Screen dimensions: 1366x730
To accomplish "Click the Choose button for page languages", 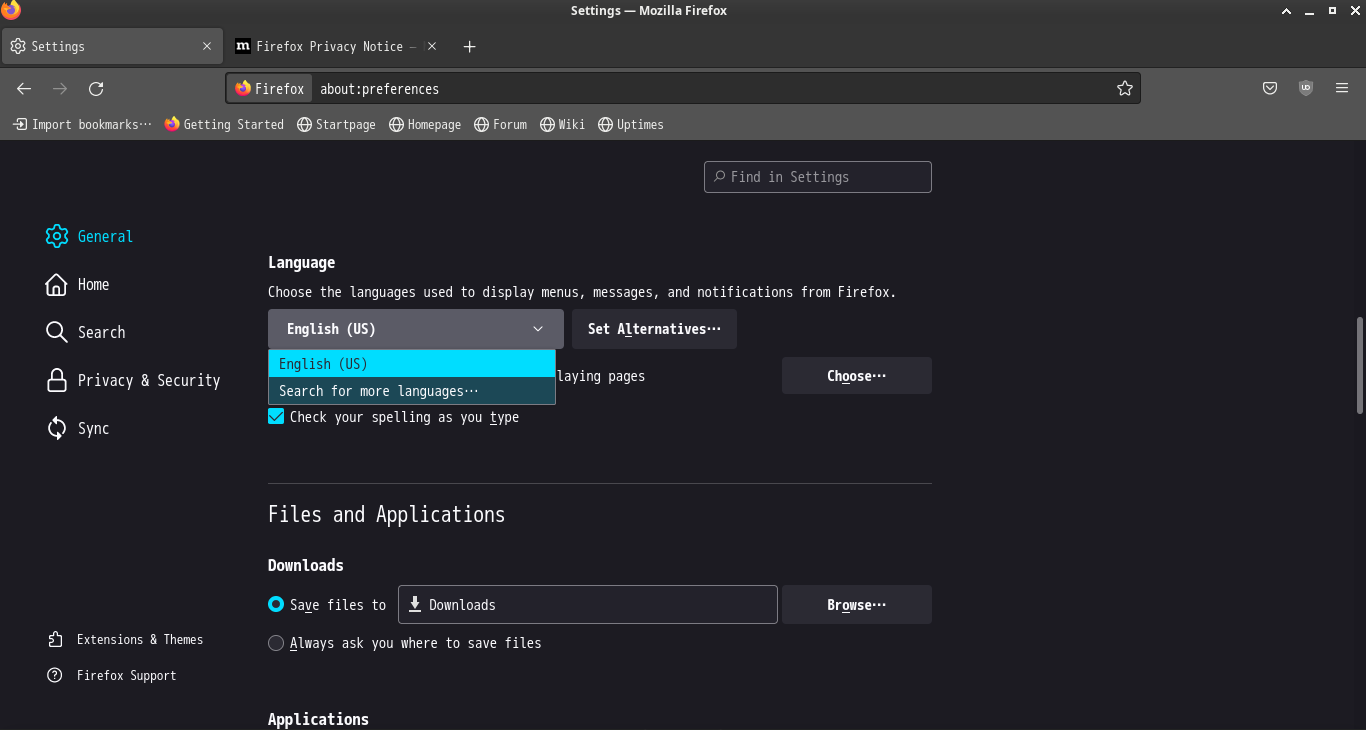I will pyautogui.click(x=857, y=376).
